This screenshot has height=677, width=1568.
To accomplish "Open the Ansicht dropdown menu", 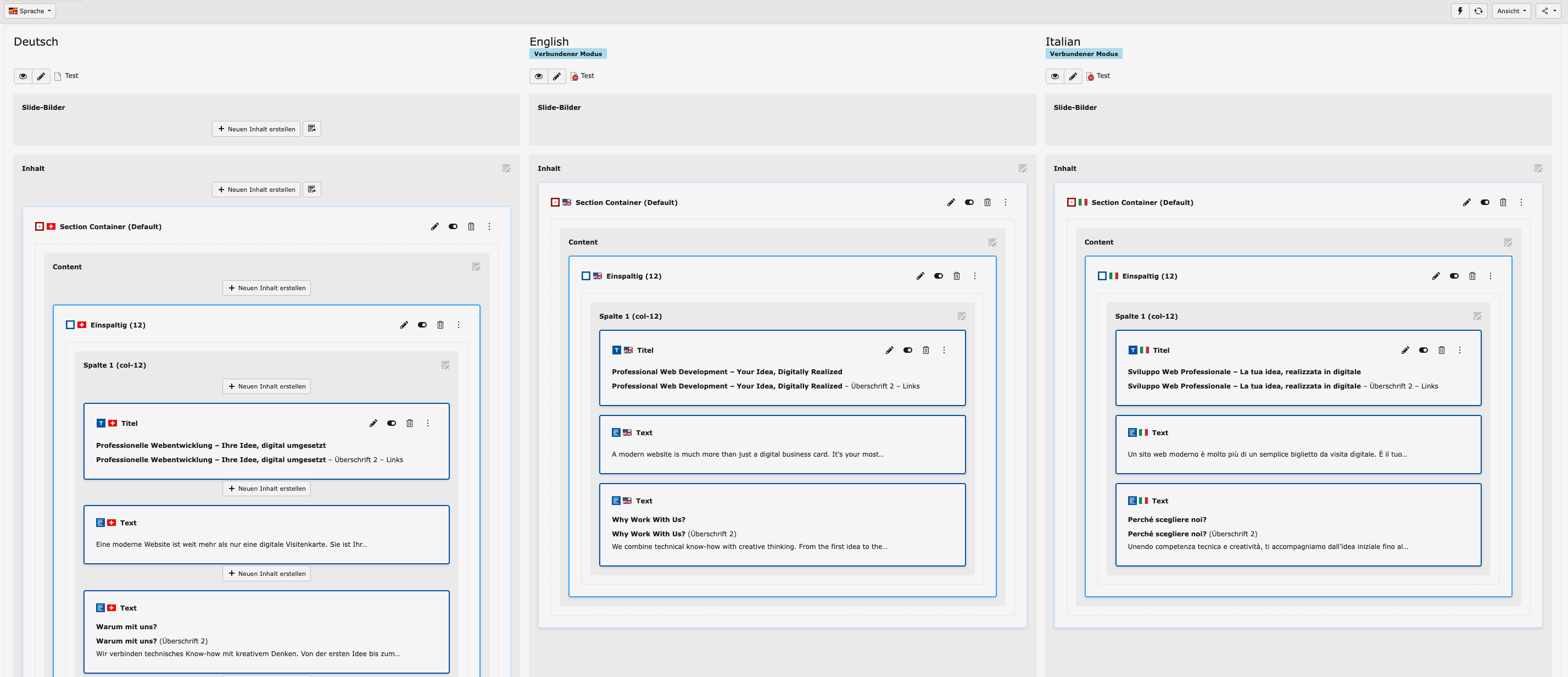I will coord(1511,11).
